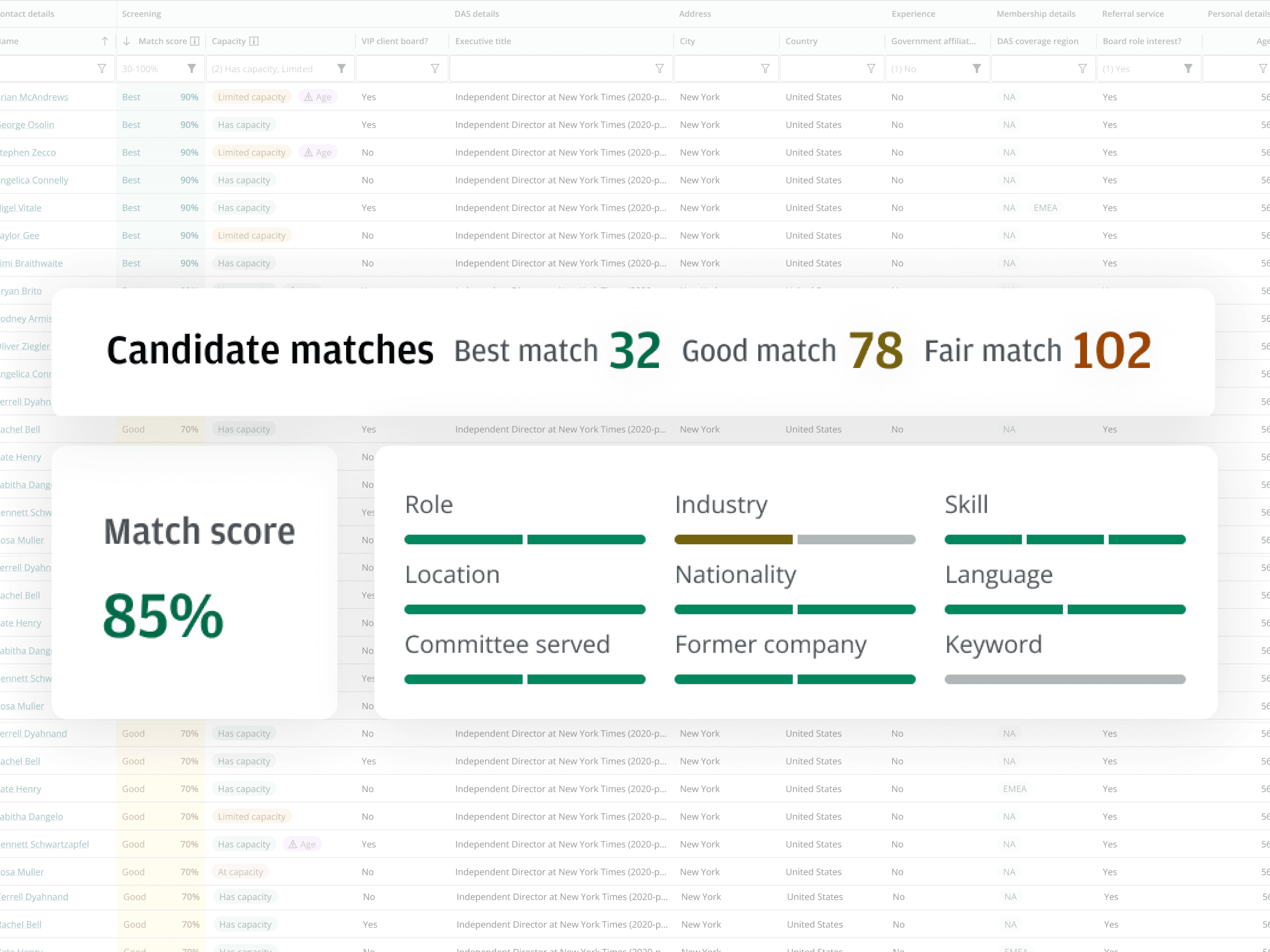Open the Country column filter icon
The image size is (1270, 952).
point(870,69)
